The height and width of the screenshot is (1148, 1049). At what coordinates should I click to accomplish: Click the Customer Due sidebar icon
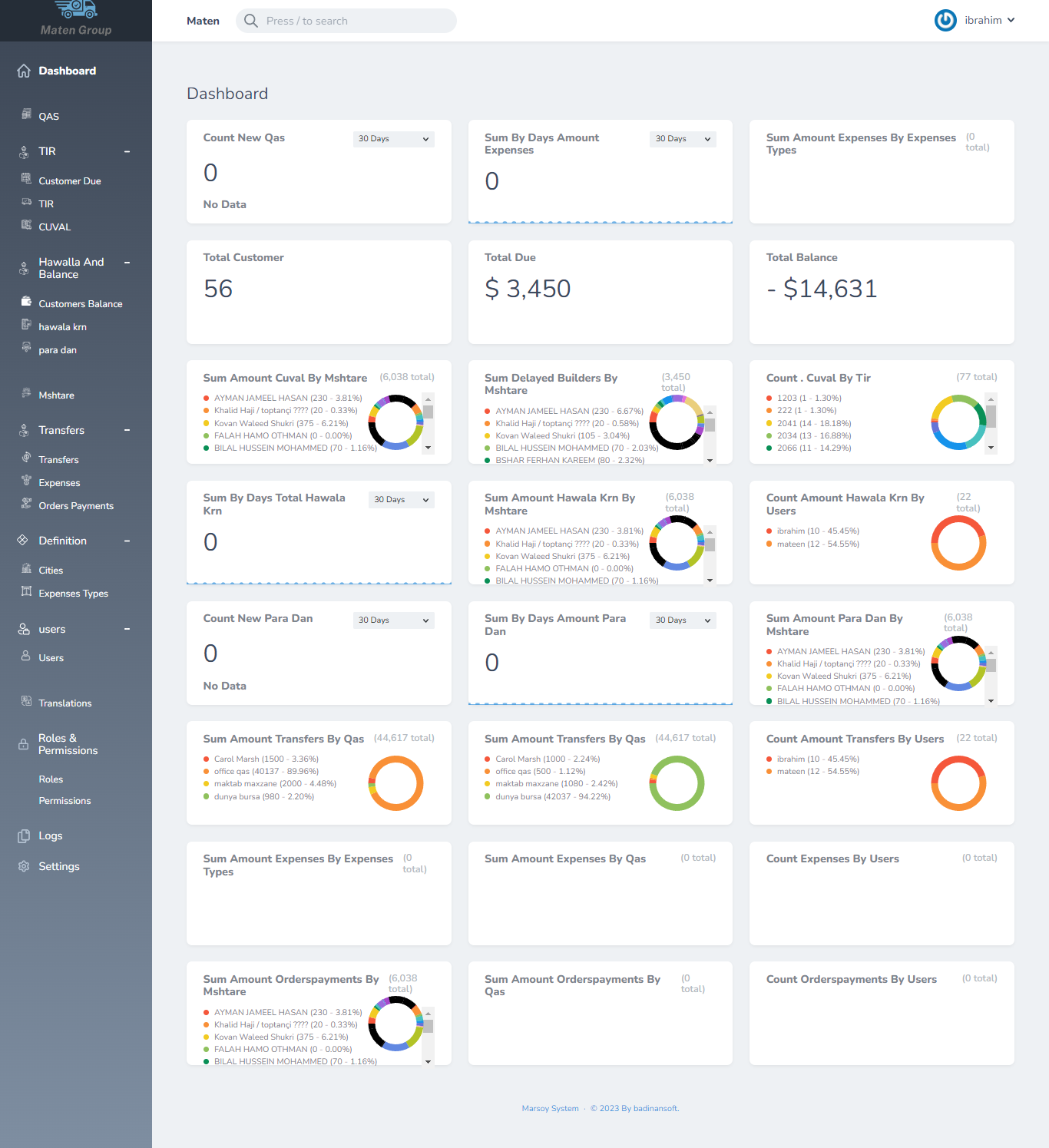26,178
